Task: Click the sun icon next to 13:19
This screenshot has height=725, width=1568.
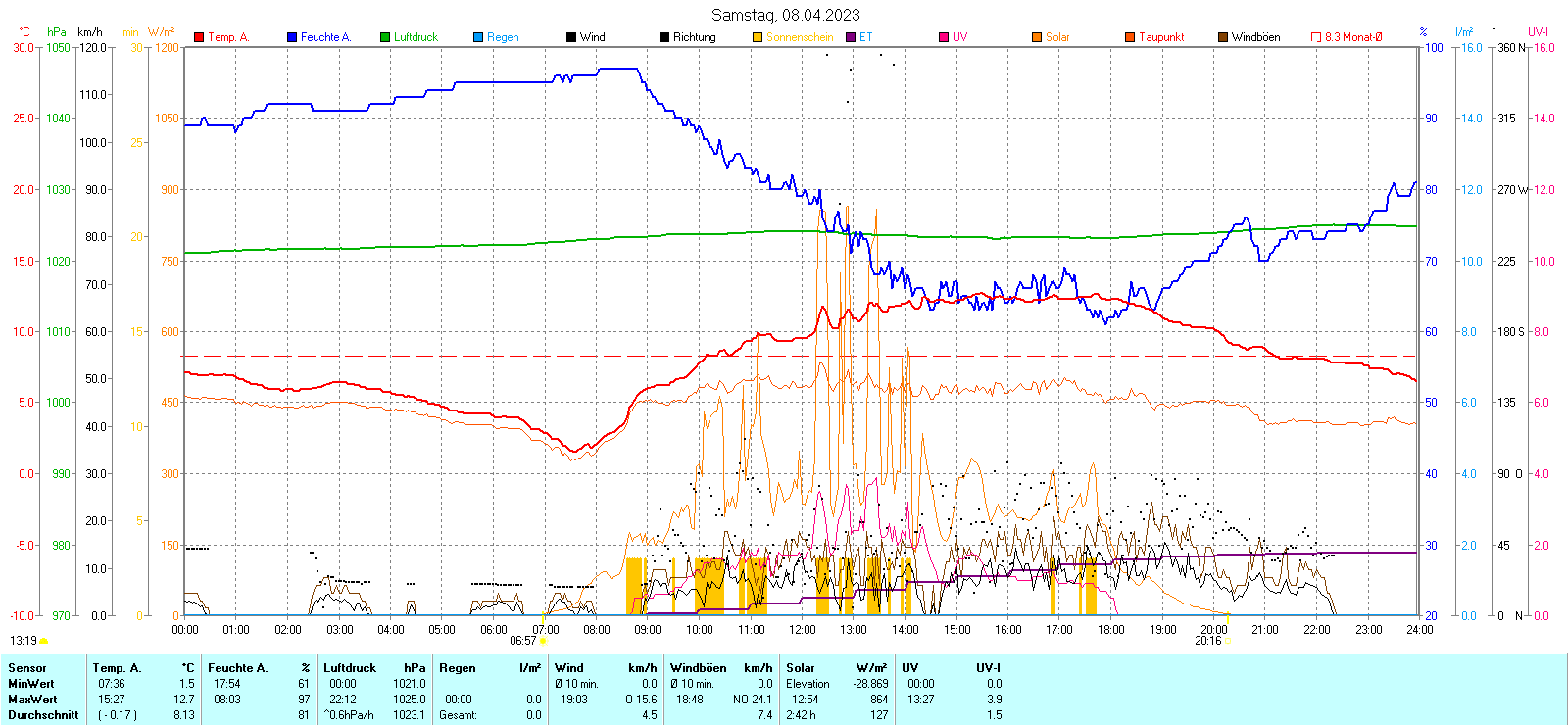Action: [43, 641]
